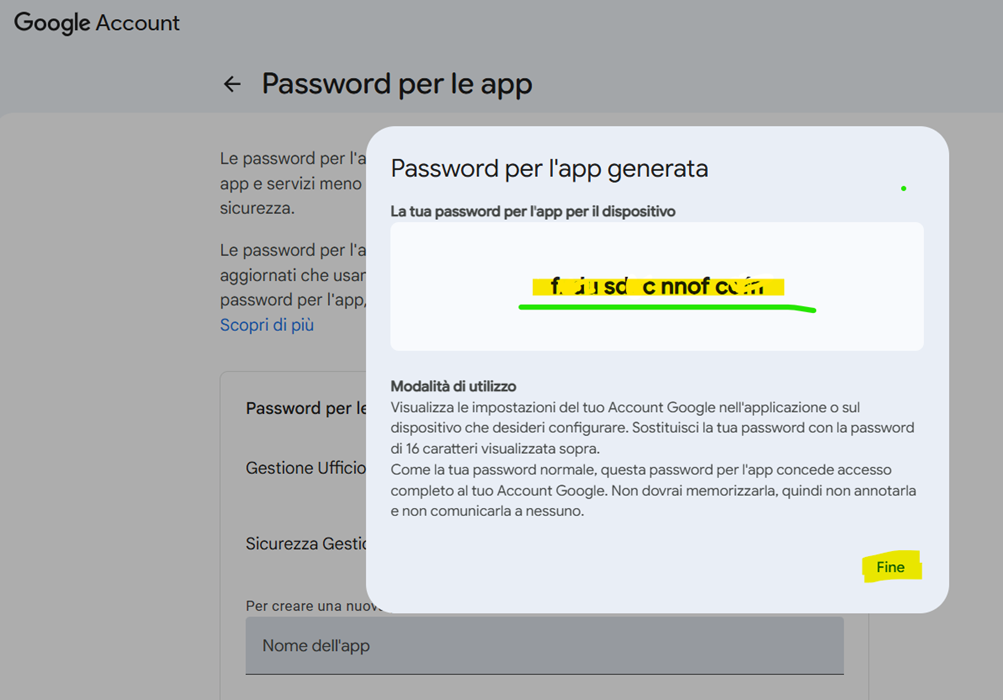Click the dialog title Password per l'app generata
The image size is (1003, 700).
coord(549,168)
